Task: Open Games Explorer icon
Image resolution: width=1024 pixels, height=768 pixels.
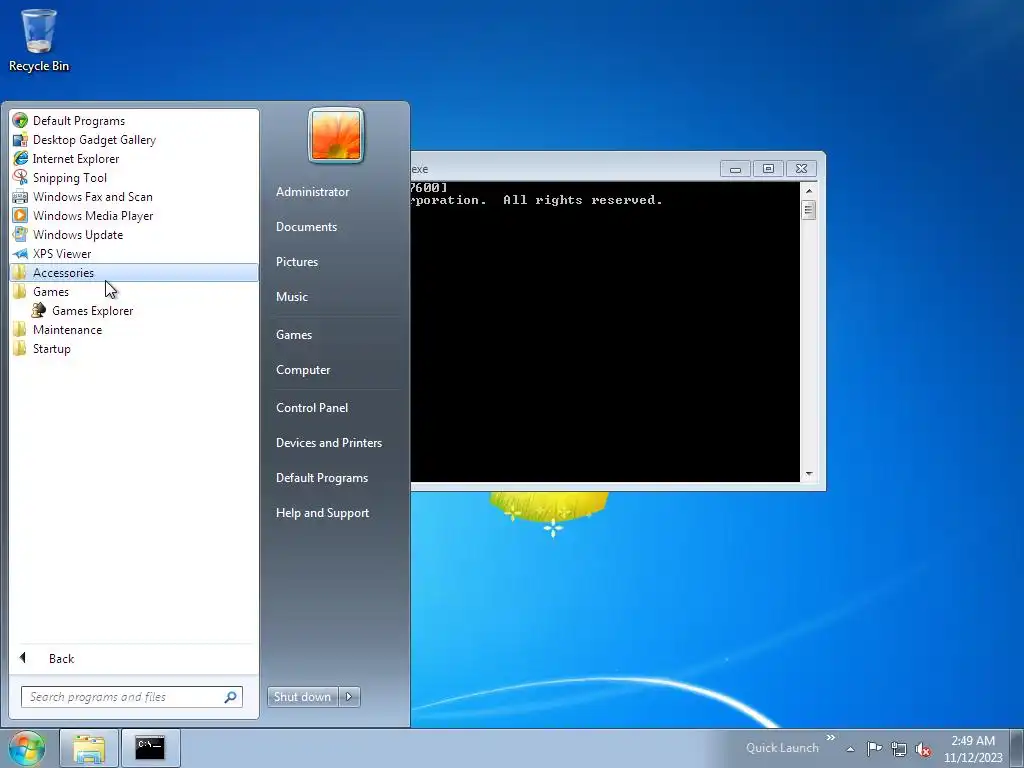Action: click(x=39, y=311)
